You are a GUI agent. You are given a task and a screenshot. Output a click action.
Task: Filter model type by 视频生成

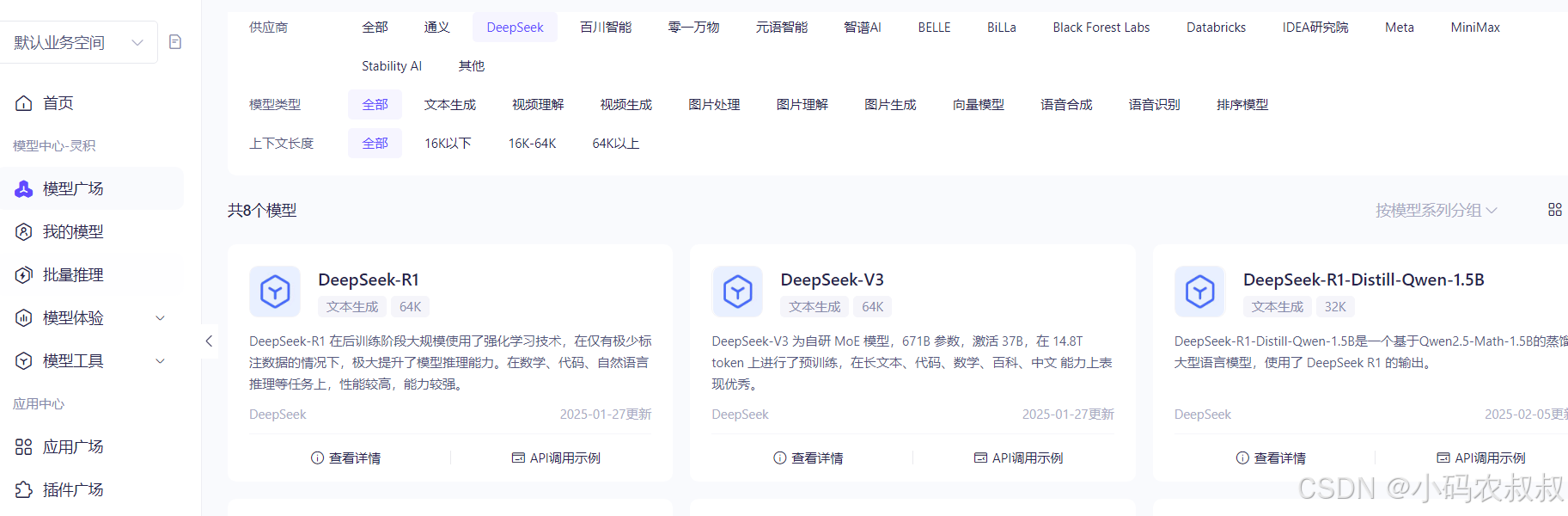(x=626, y=105)
